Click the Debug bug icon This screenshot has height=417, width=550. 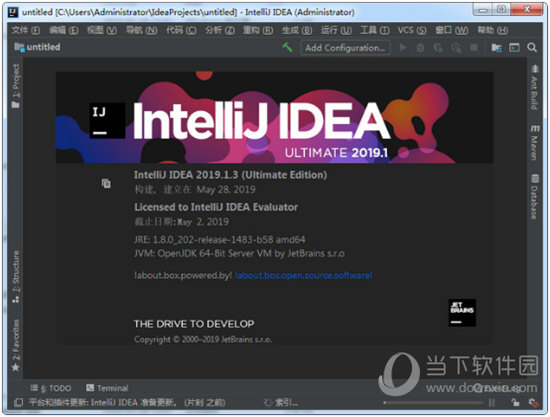pyautogui.click(x=420, y=48)
